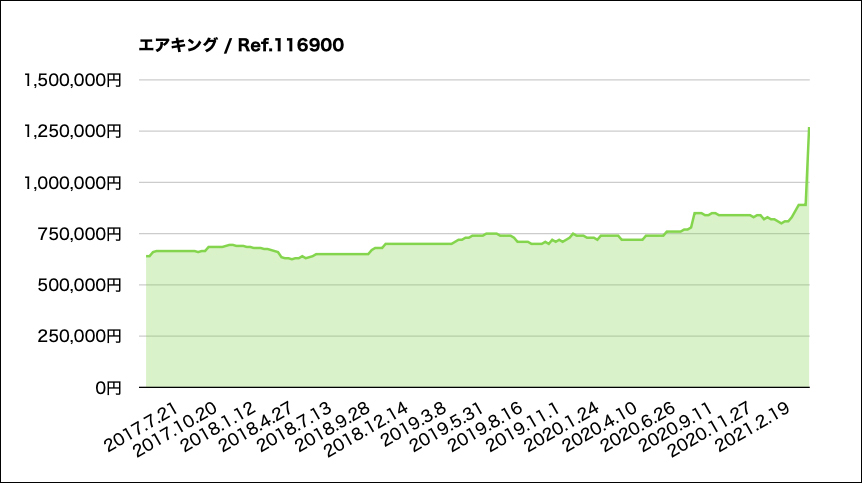Click the 250,000円 axis label
This screenshot has width=862, height=483.
pos(79,336)
